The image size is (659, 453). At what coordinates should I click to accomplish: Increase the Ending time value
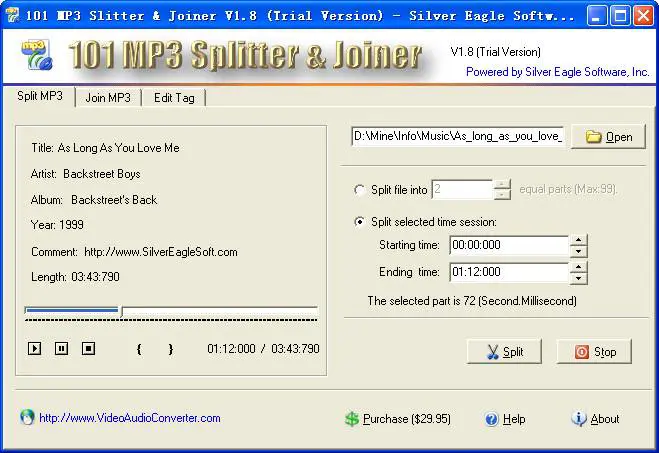pos(579,267)
